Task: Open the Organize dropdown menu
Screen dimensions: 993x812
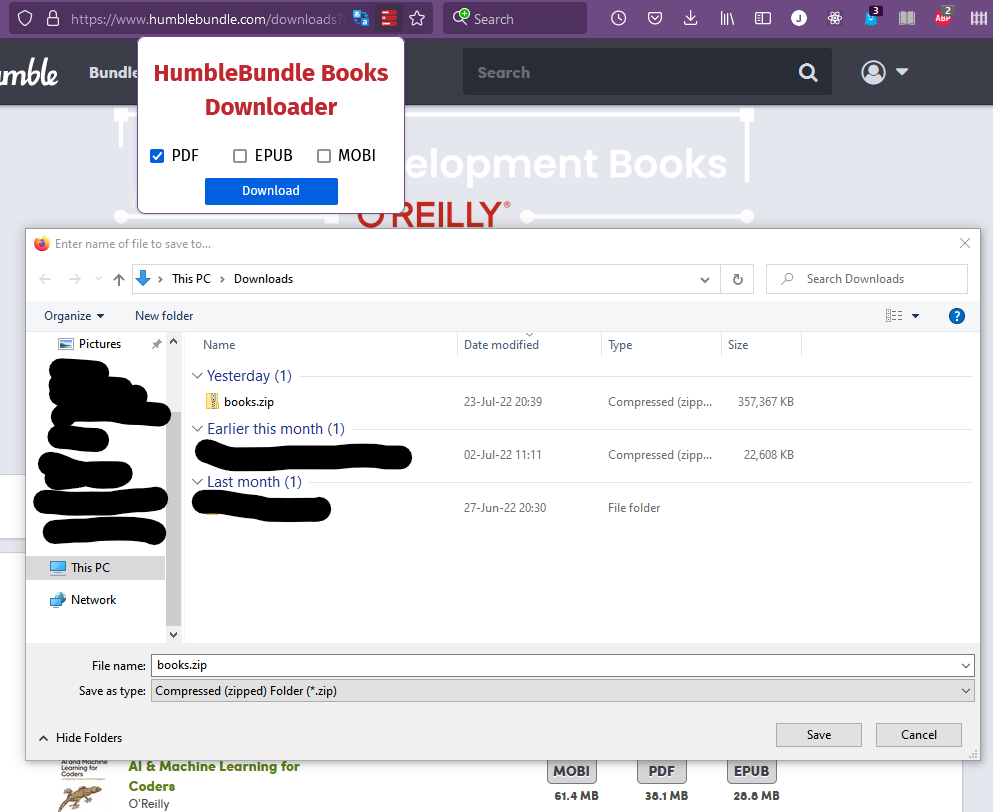Action: pos(74,316)
